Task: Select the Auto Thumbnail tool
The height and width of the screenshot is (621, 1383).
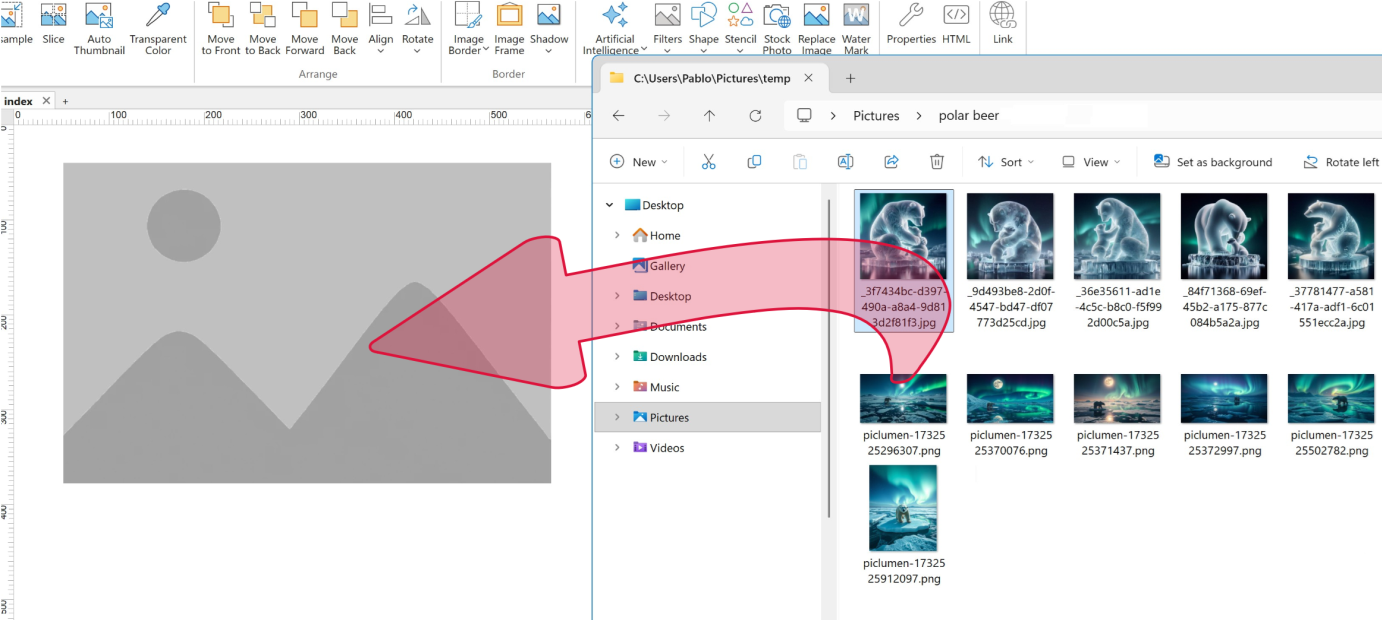Action: pos(99,17)
